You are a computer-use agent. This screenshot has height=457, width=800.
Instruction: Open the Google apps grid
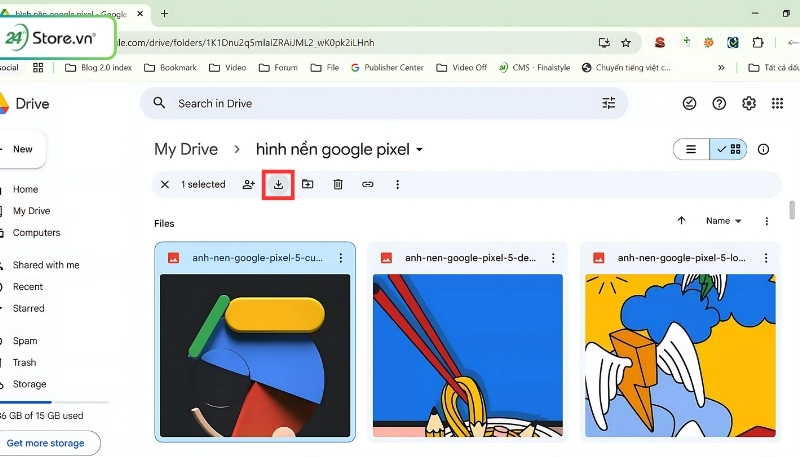pos(777,104)
